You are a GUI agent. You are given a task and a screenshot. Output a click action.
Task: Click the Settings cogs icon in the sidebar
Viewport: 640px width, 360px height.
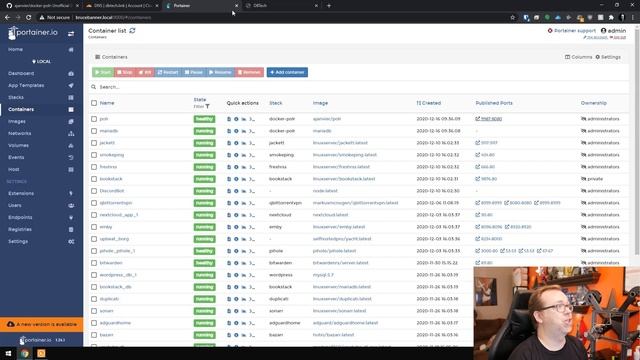[x=71, y=242]
